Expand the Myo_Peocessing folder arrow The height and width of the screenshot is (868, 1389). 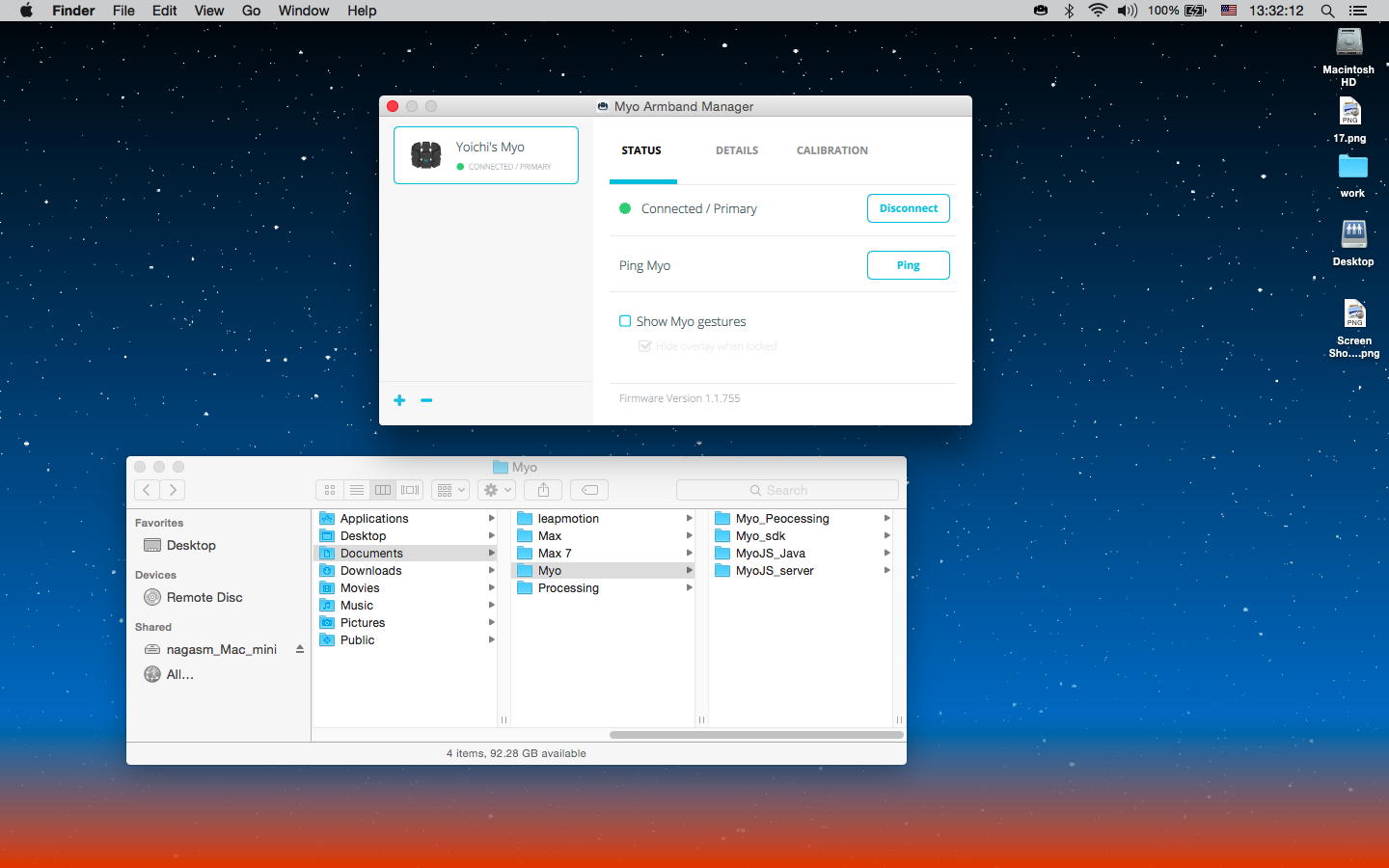(887, 519)
